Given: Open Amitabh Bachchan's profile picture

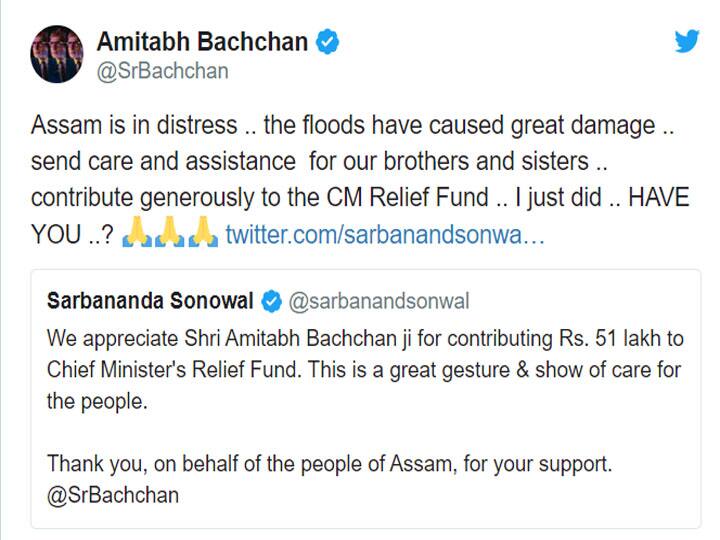Looking at the screenshot, I should pos(56,55).
